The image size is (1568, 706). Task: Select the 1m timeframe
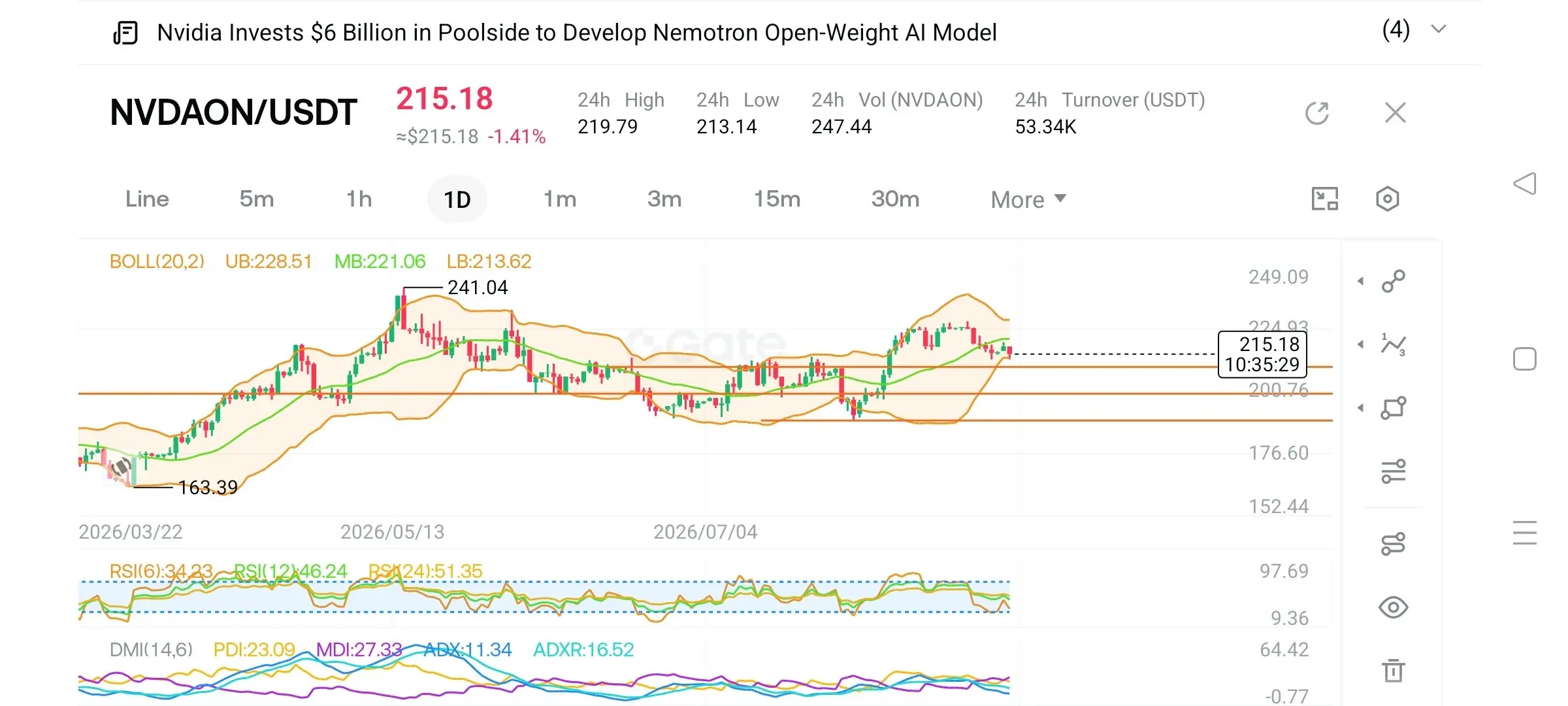click(561, 199)
